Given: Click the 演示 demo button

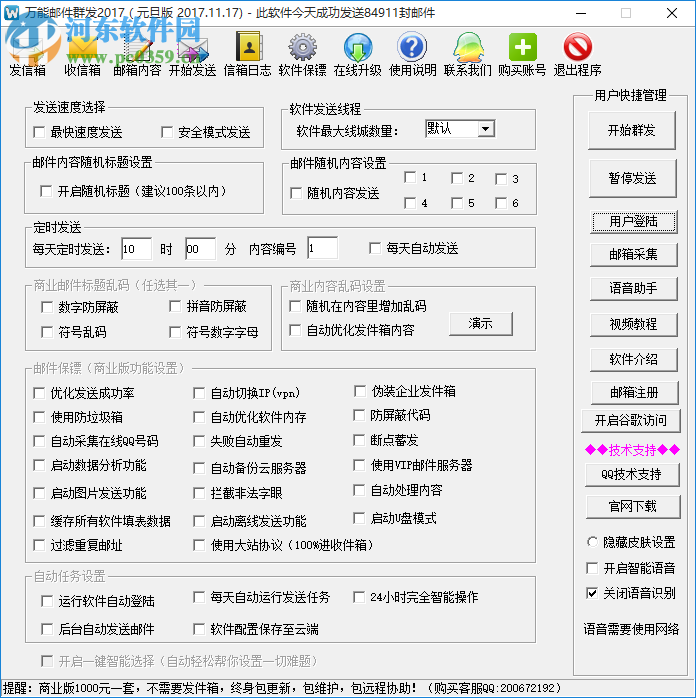Looking at the screenshot, I should pos(481,324).
